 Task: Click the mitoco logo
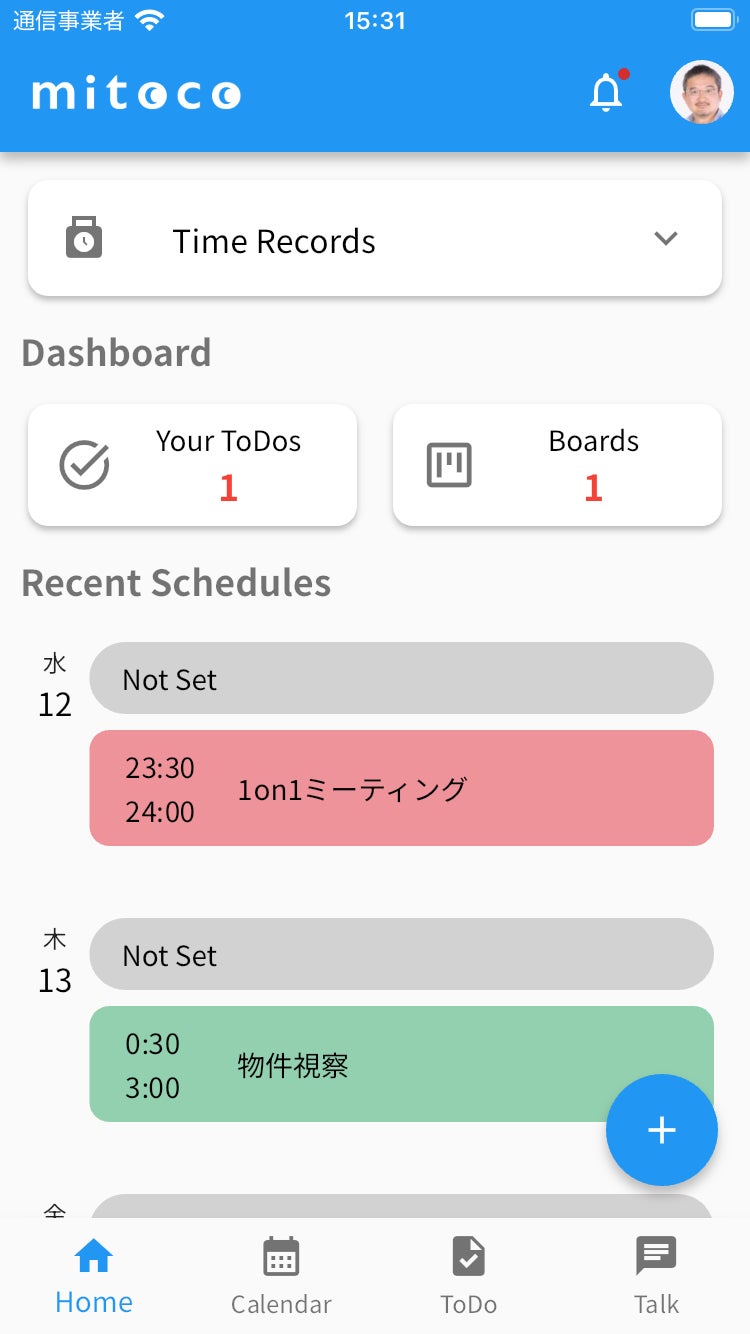pos(136,94)
